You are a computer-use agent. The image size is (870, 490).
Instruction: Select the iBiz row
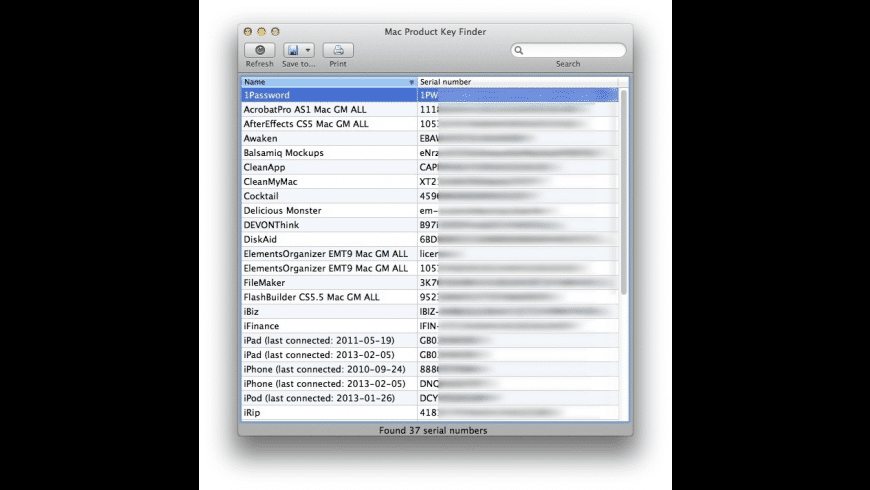(x=430, y=311)
